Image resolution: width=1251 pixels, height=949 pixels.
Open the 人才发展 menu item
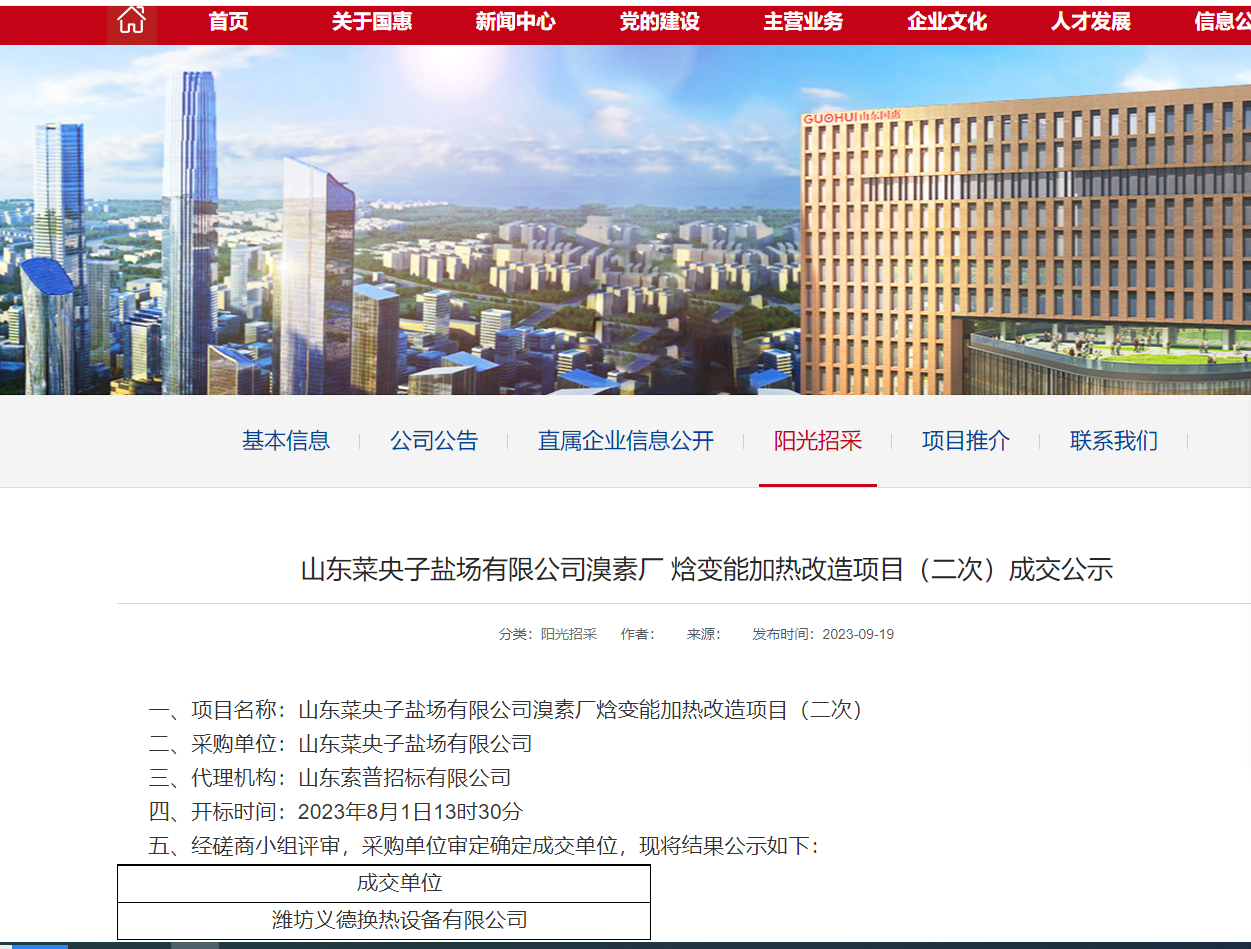coord(1091,22)
